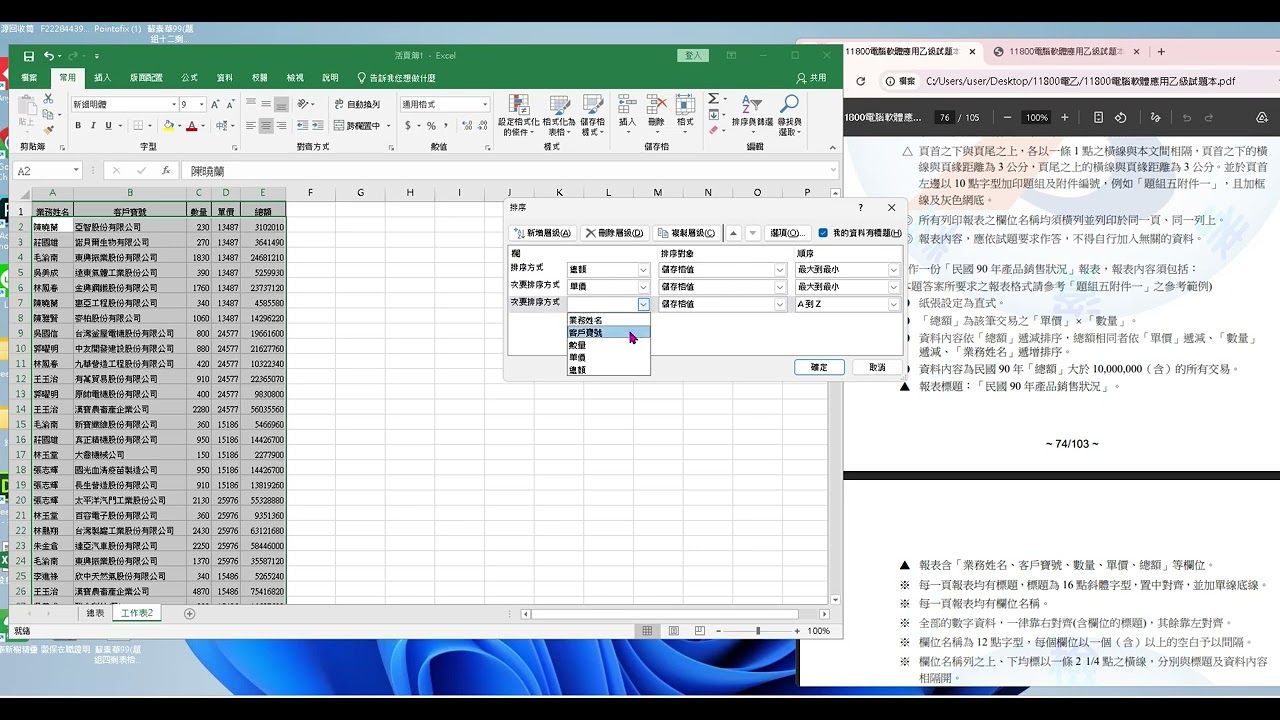Click the yellow fill color button
The width and height of the screenshot is (1280, 720).
[x=167, y=126]
